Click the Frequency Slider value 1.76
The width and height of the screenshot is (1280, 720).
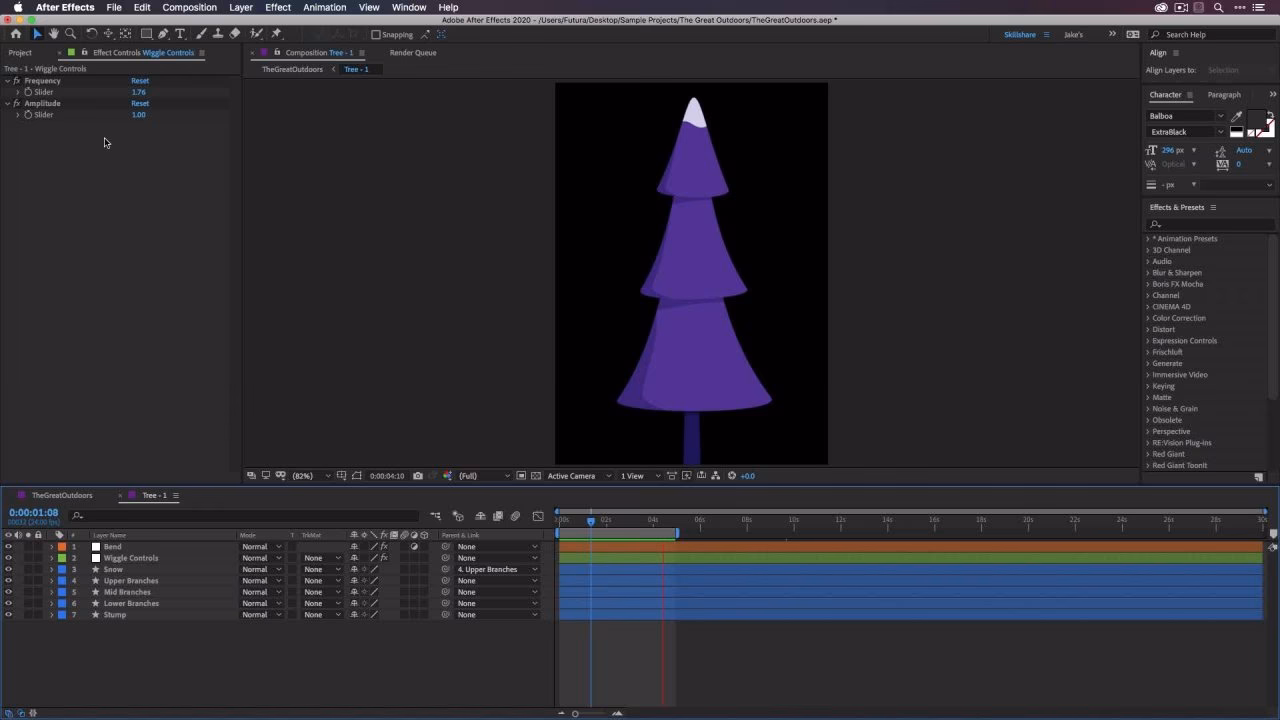(139, 91)
